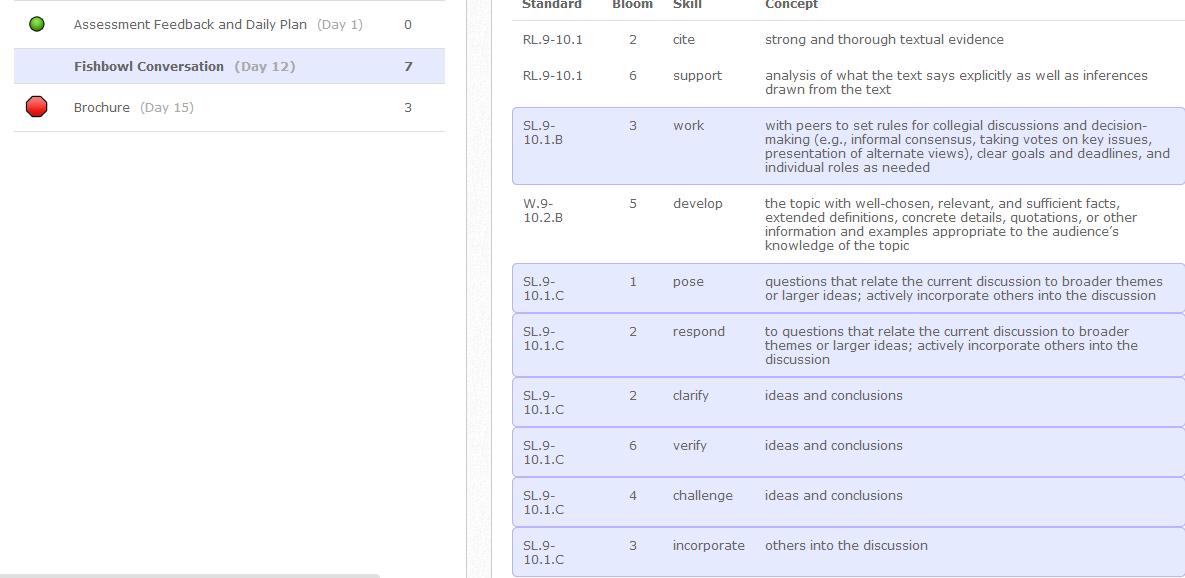The width and height of the screenshot is (1185, 578).
Task: Click 'strong and thorough textual evidence' concept
Action: [x=884, y=39]
